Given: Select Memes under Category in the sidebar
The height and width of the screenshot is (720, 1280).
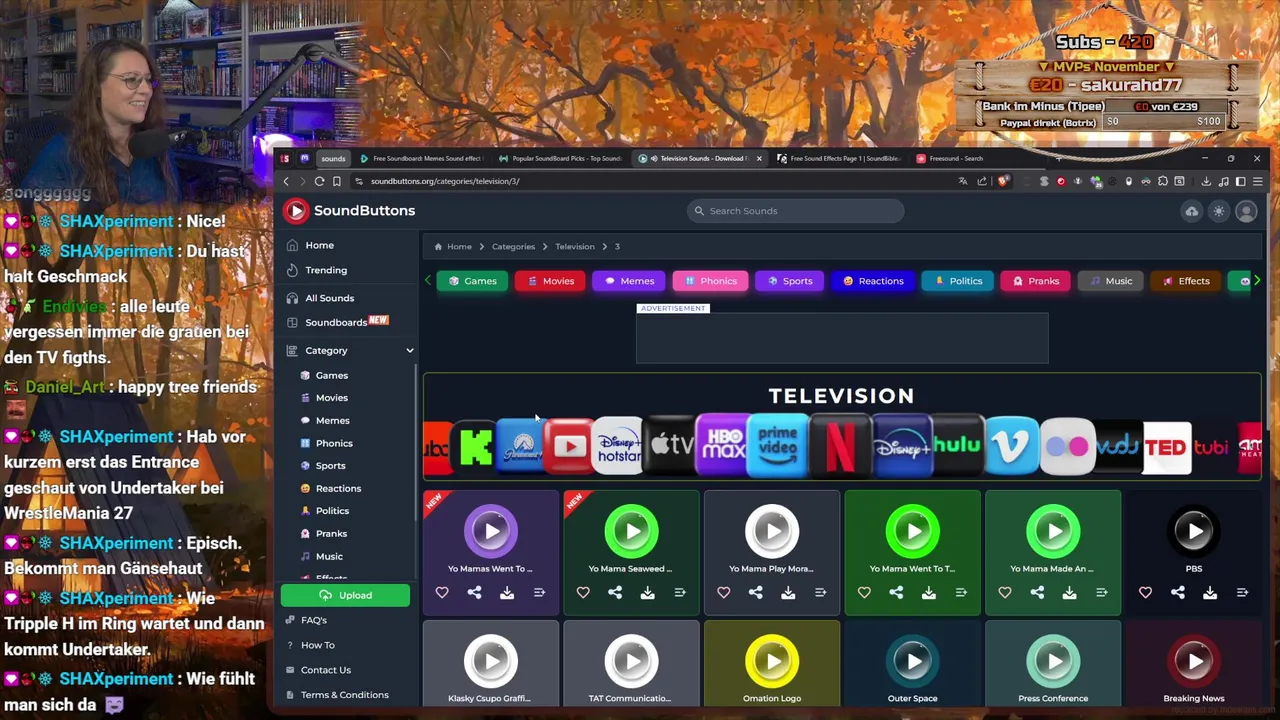Looking at the screenshot, I should pyautogui.click(x=332, y=421).
